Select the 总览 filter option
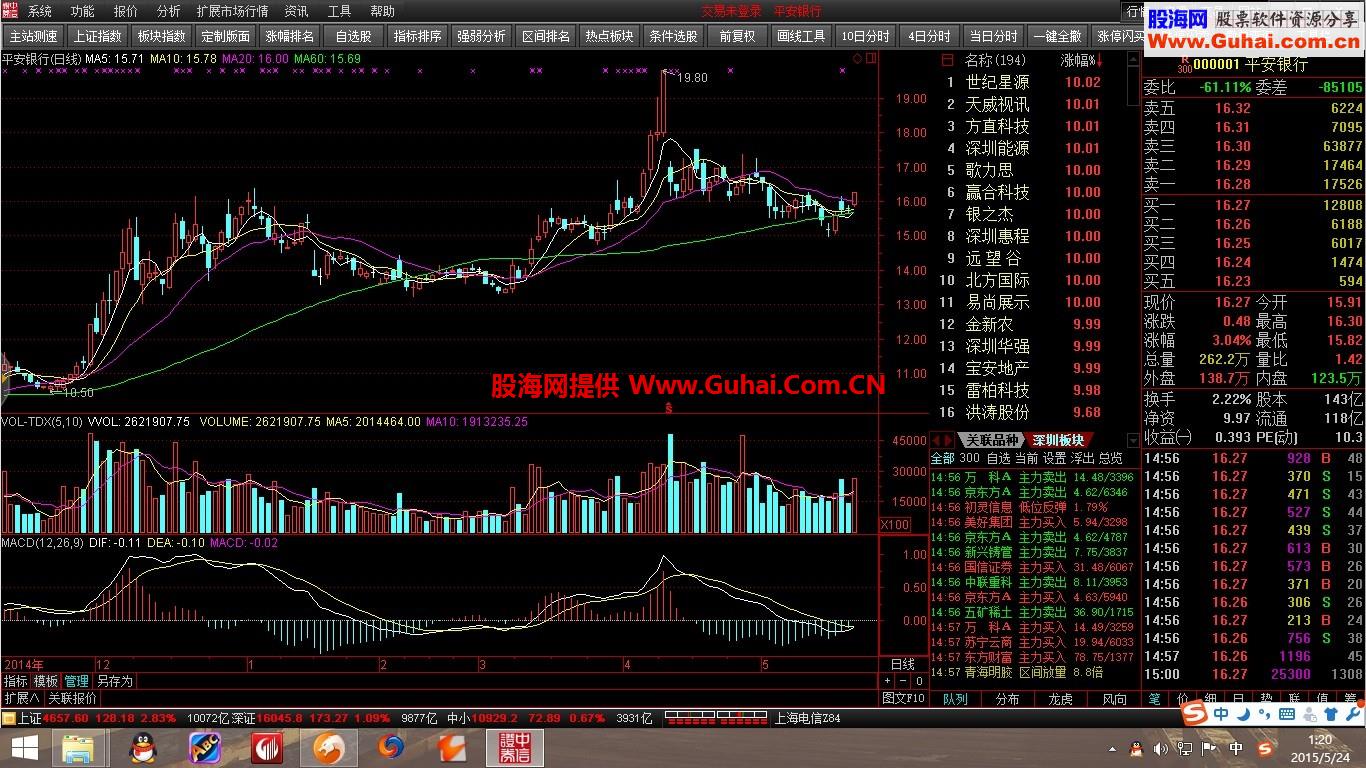This screenshot has height=768, width=1366. (1110, 458)
